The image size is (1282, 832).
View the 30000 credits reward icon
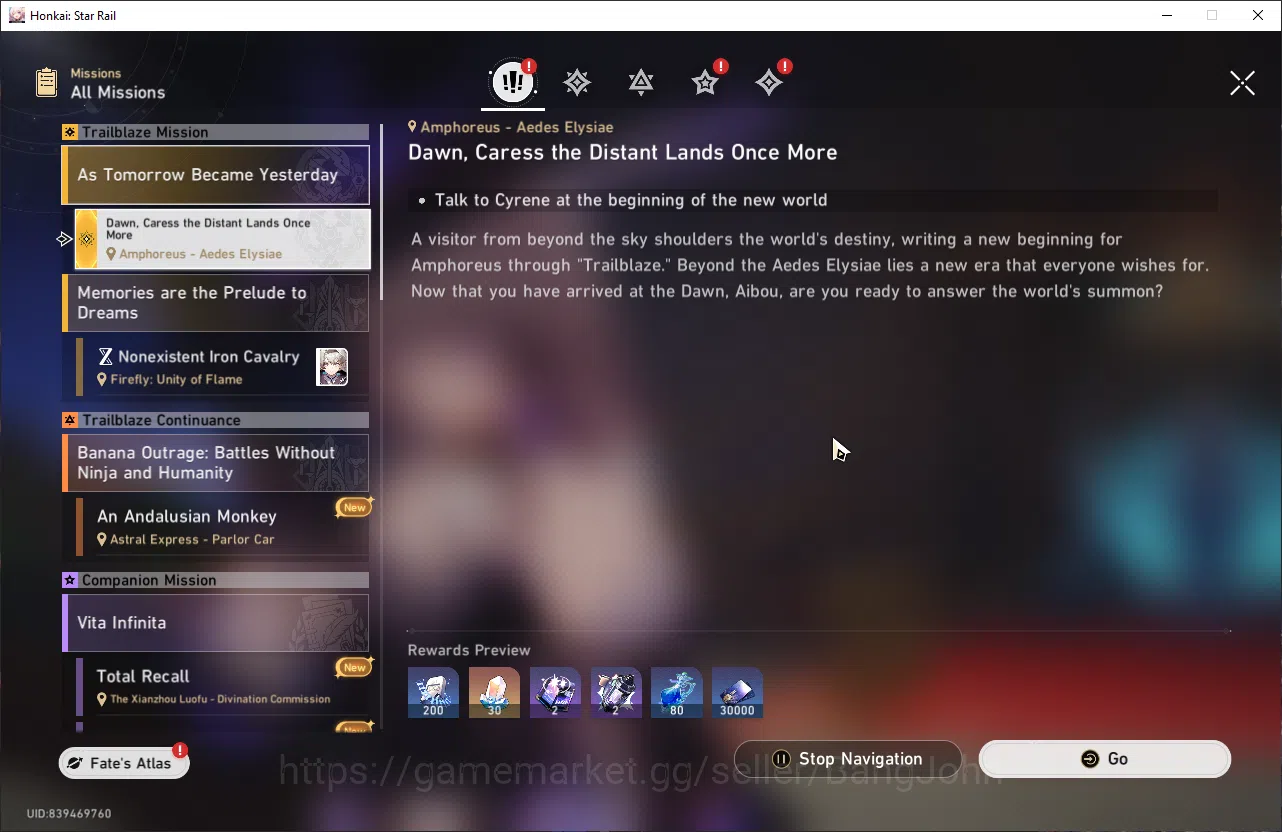click(x=738, y=692)
